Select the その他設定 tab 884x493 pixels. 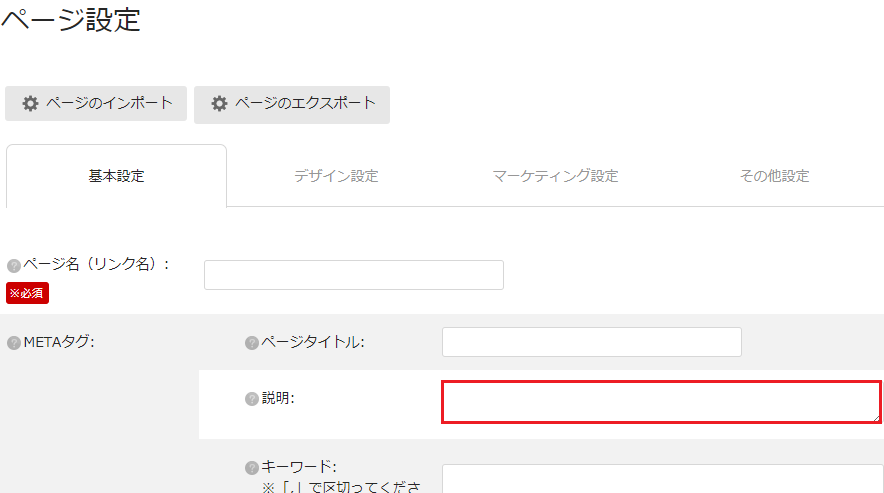tap(775, 176)
